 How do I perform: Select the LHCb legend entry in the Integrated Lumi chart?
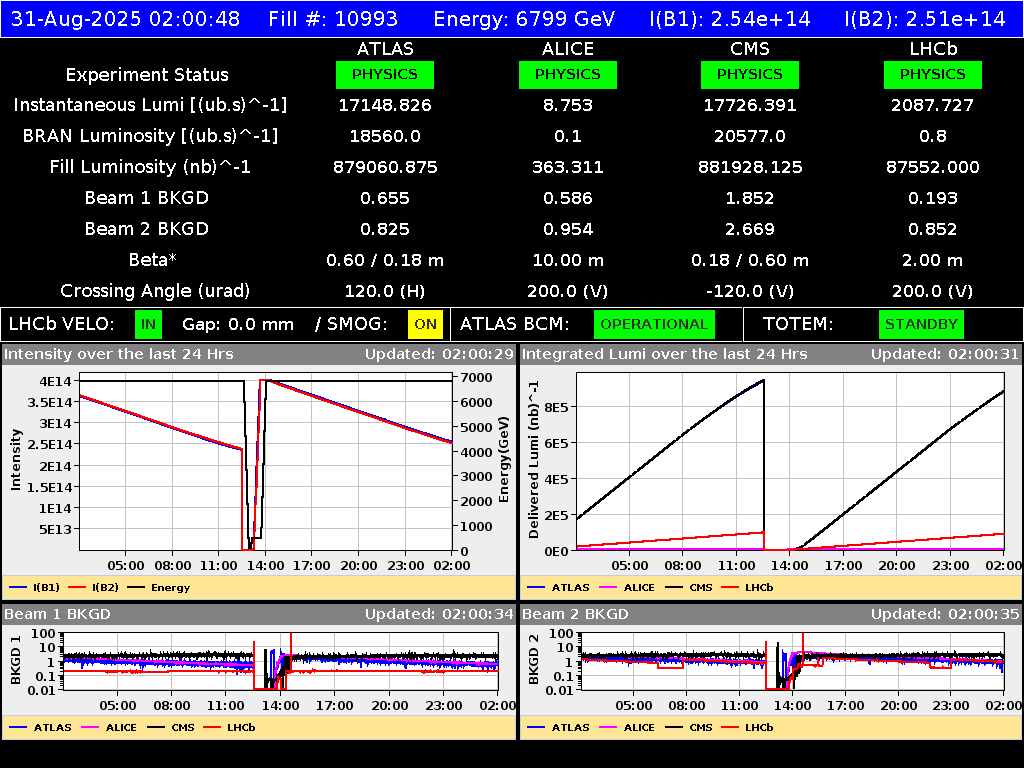pyautogui.click(x=747, y=588)
